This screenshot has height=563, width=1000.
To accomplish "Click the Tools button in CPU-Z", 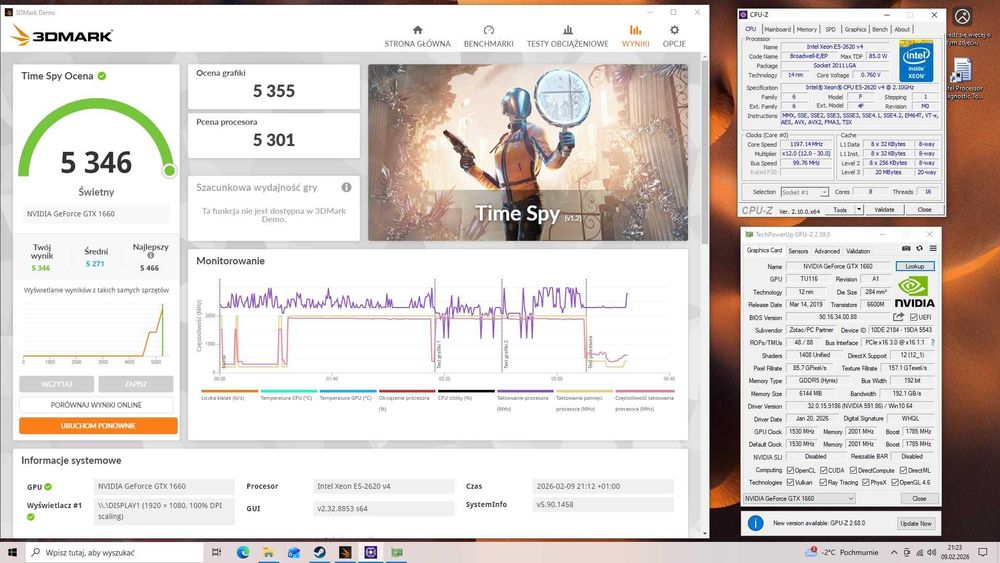I will click(x=840, y=209).
